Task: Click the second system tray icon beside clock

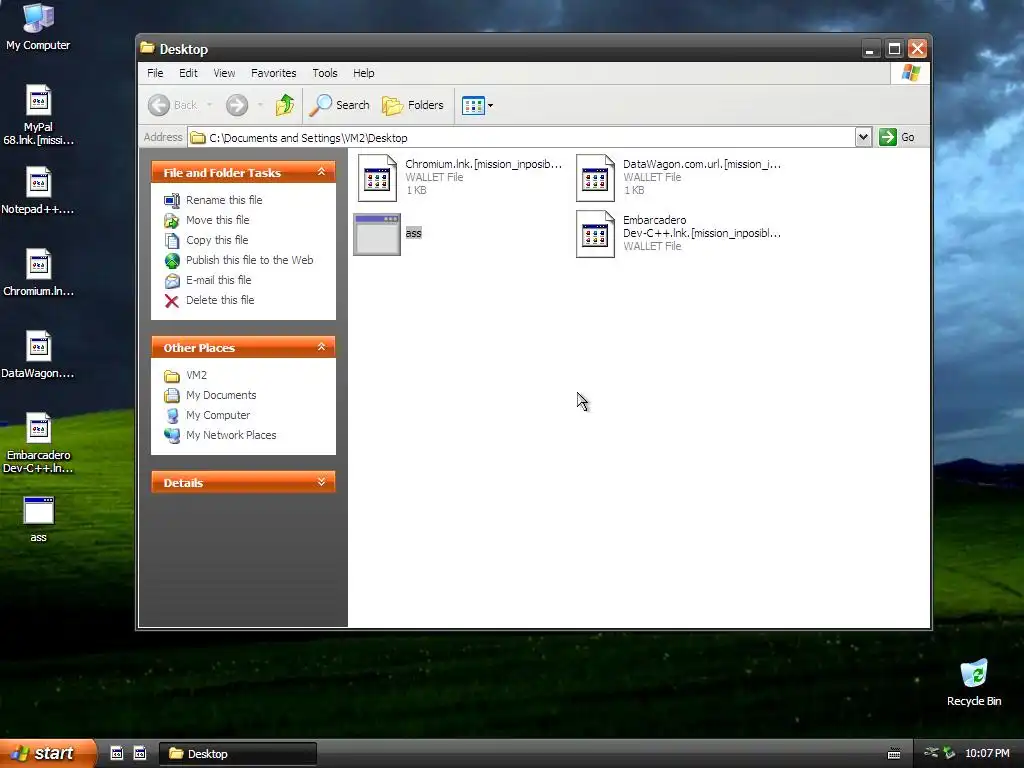Action: click(x=949, y=753)
